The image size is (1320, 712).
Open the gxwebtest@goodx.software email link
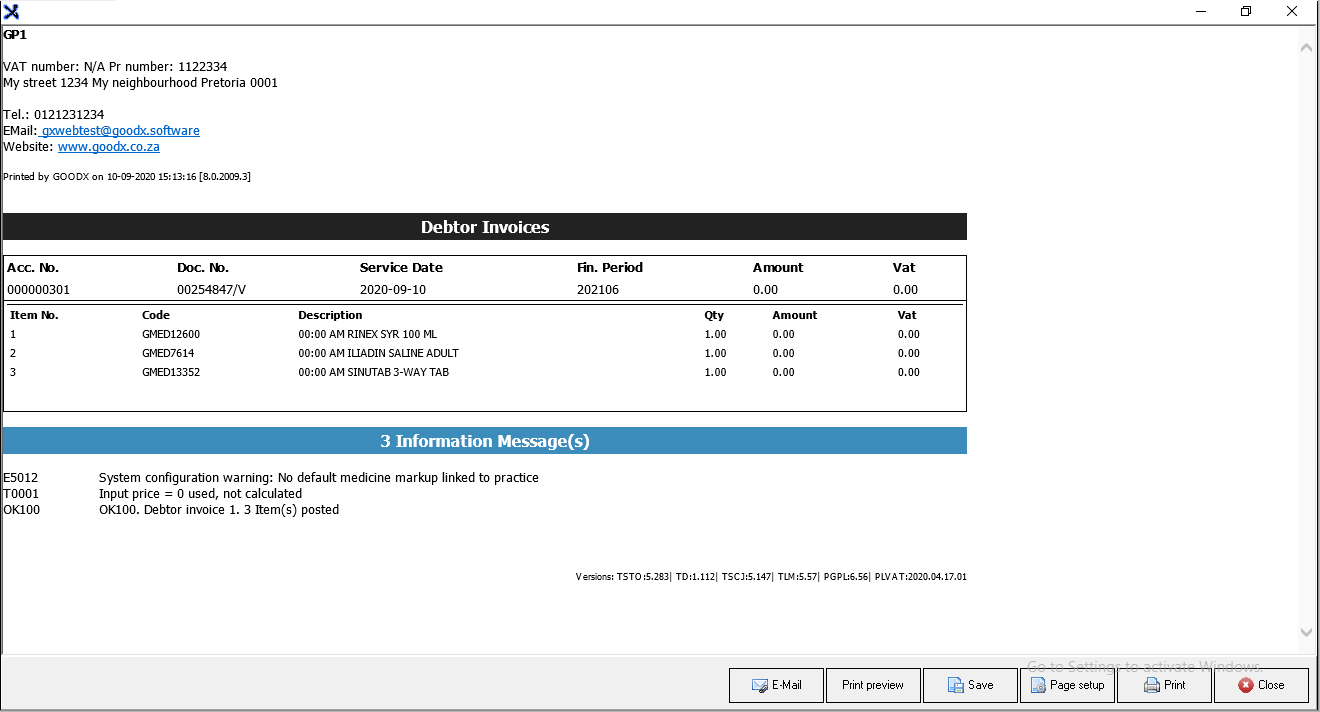120,131
